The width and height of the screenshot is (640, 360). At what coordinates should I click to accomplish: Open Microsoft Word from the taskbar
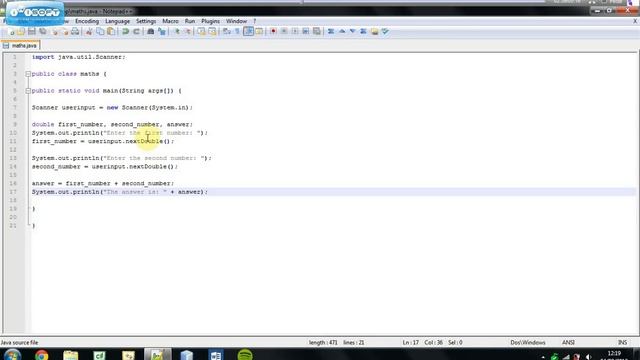tap(216, 355)
